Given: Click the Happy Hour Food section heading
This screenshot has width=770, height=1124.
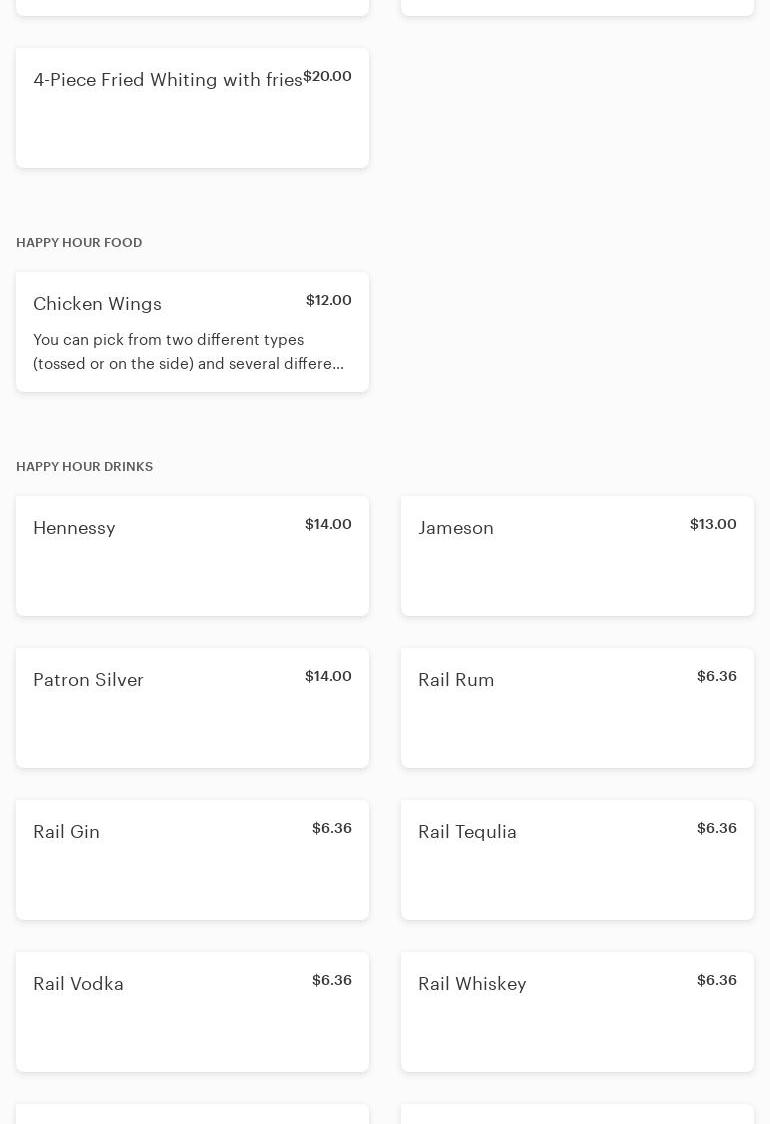Looking at the screenshot, I should pos(79,243).
